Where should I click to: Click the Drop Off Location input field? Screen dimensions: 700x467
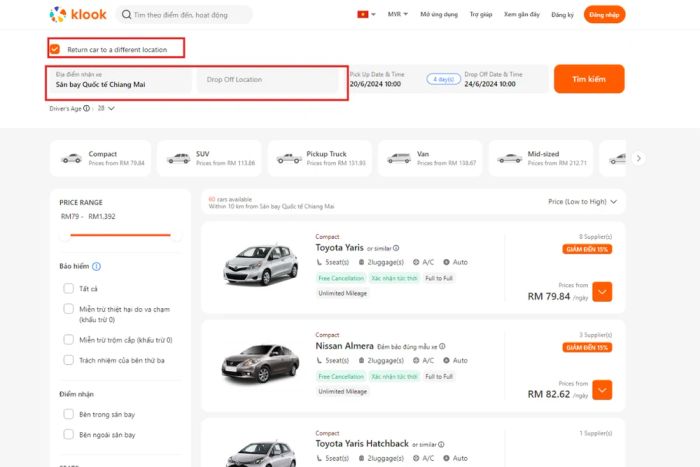pos(268,79)
